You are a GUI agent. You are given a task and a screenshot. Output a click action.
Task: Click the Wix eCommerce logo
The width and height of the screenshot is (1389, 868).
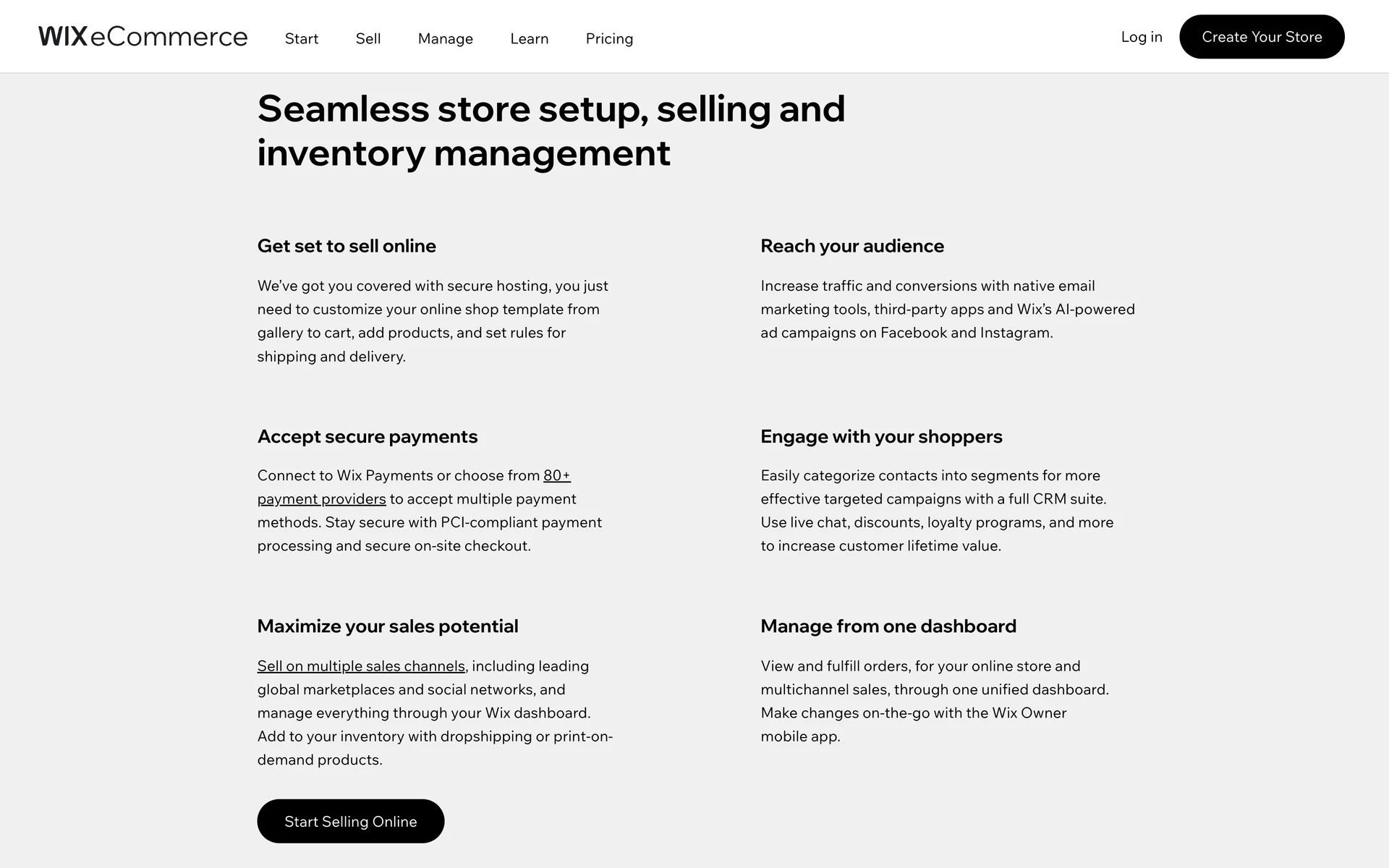[x=143, y=37]
